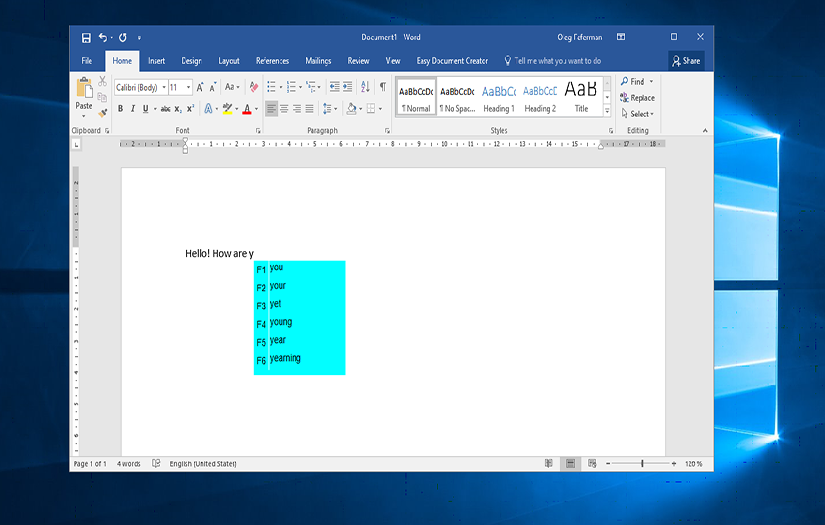Screen dimensions: 825x525
Task: Decrease font size with shrink font icon
Action: [x=213, y=87]
